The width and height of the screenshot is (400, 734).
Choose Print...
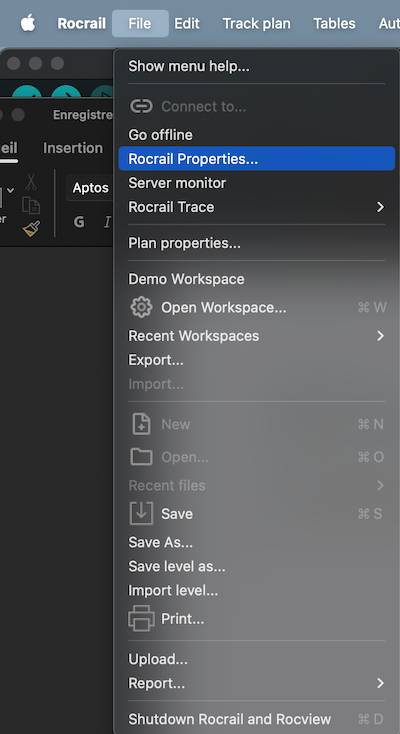257,619
